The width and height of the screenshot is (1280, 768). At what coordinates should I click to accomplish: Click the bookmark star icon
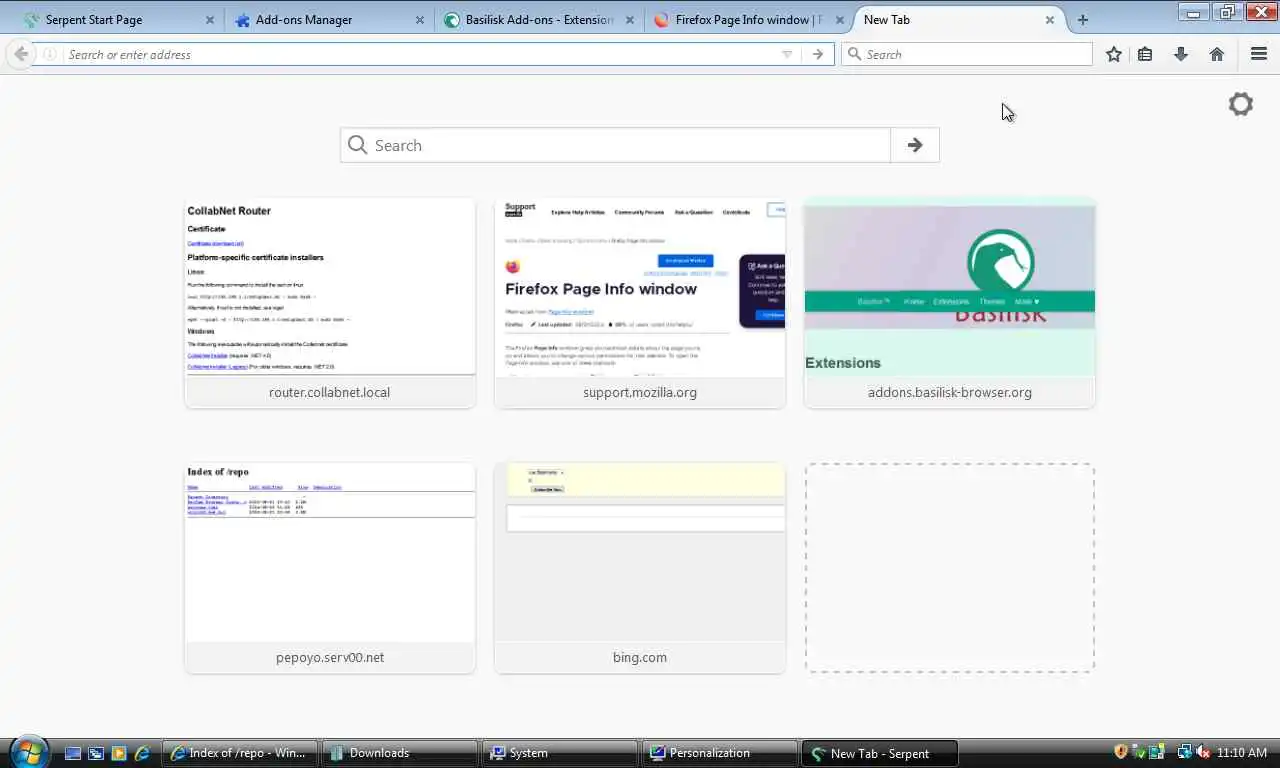tap(1114, 54)
